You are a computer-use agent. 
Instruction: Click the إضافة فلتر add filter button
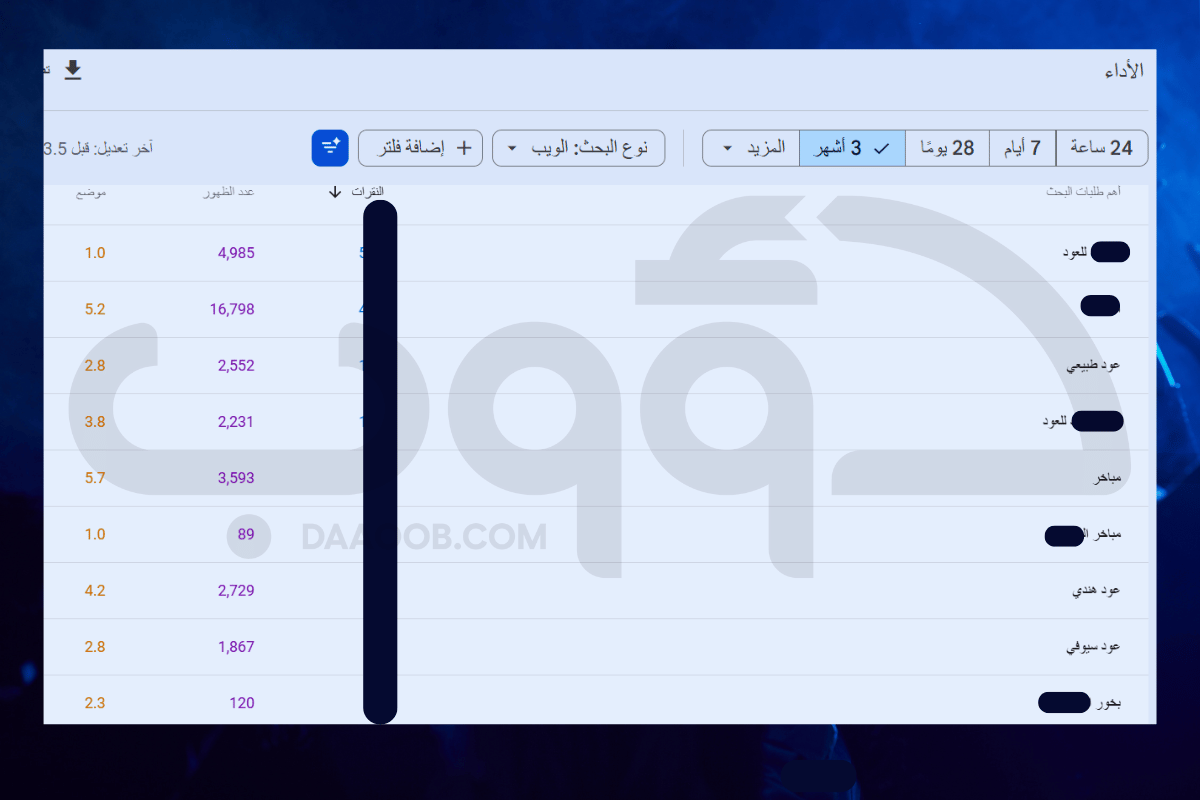click(420, 148)
